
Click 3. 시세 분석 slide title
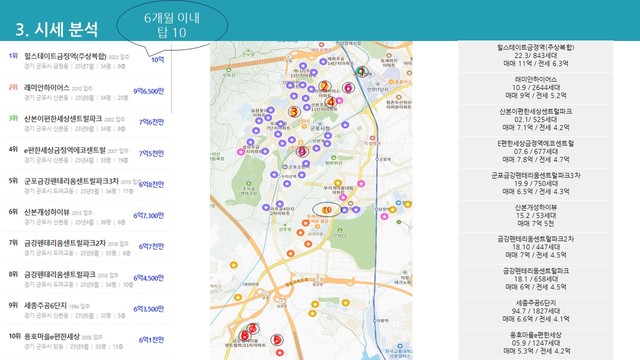click(57, 29)
